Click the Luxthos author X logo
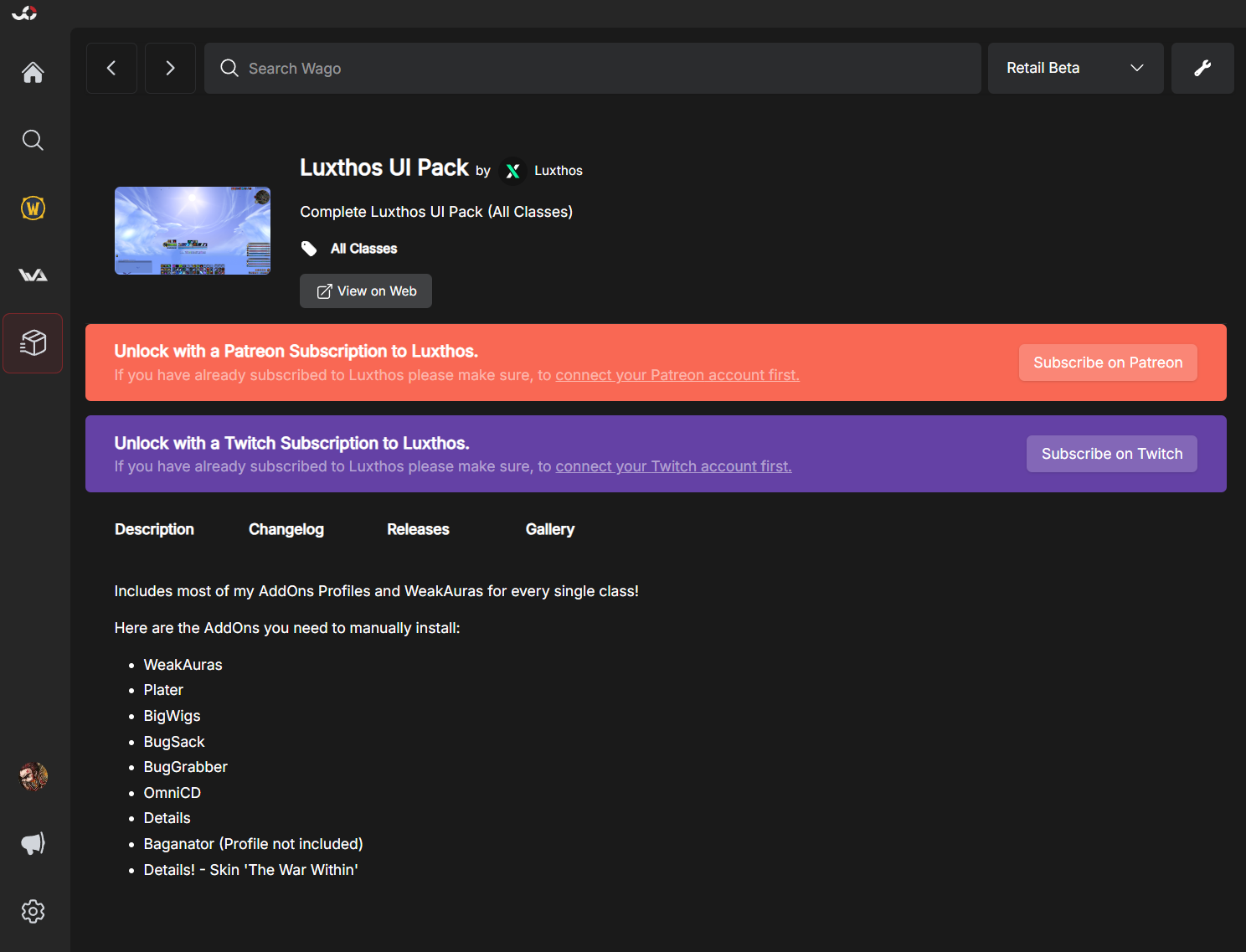This screenshot has height=952, width=1246. point(513,171)
